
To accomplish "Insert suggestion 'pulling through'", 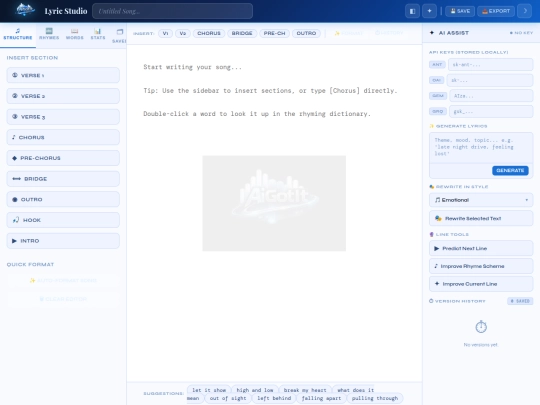I will tap(375, 398).
